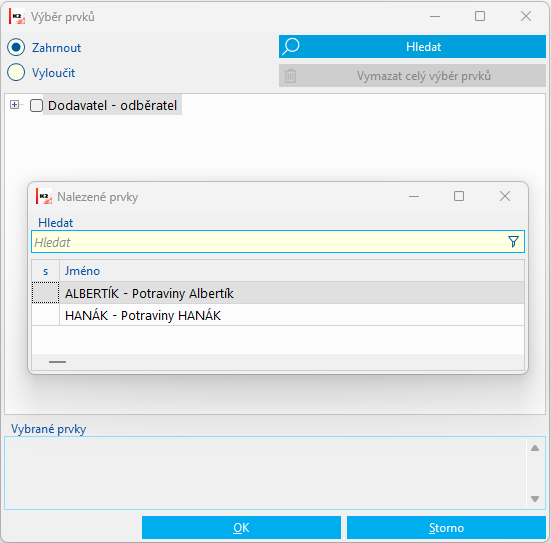
Task: Select row ALBERTÍK - Potraviny Albertík
Action: point(278,293)
